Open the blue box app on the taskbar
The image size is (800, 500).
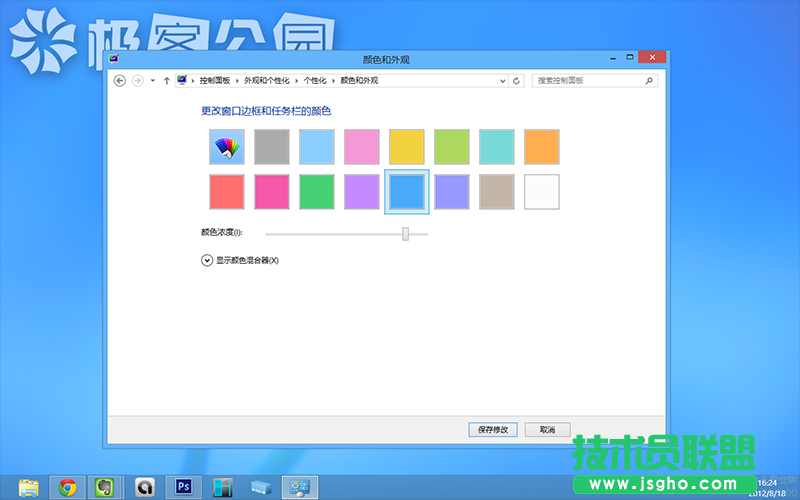[261, 488]
